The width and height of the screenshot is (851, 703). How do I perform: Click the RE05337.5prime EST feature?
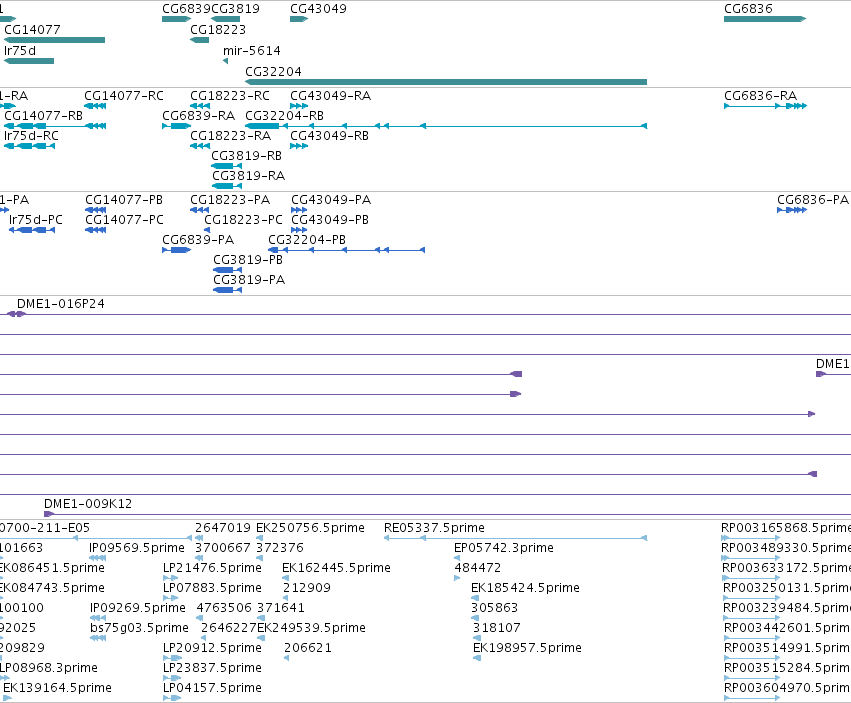click(515, 538)
